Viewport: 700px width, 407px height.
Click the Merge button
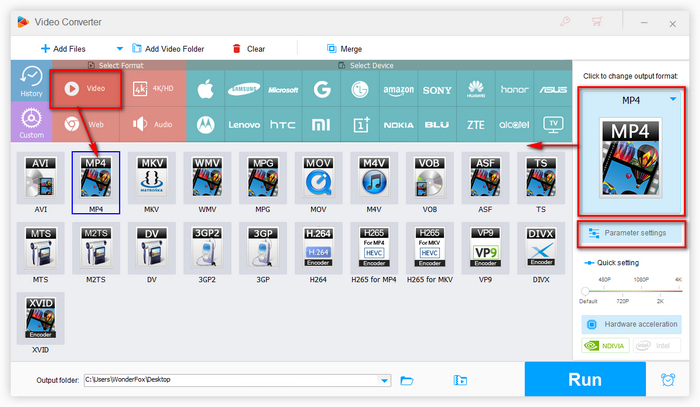pos(344,49)
